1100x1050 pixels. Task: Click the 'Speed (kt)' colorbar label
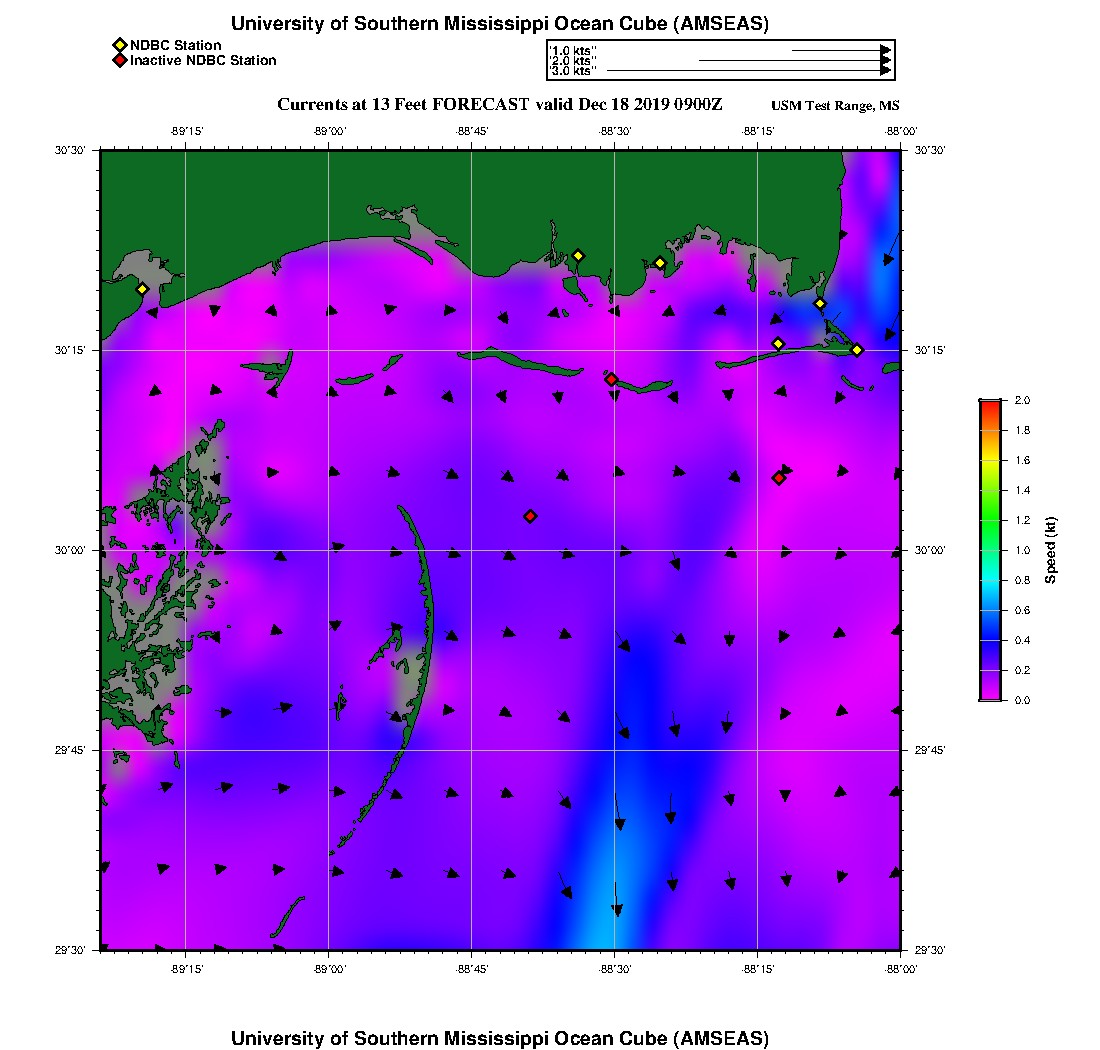(x=1050, y=550)
